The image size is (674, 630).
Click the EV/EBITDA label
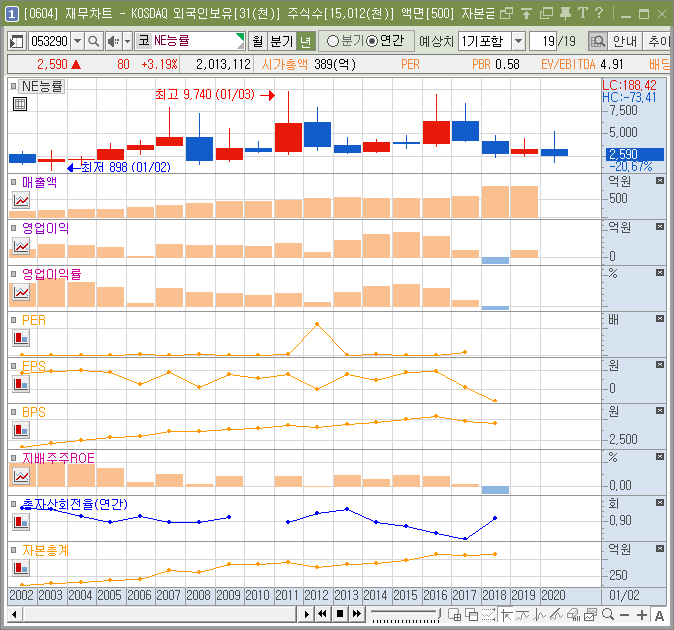click(568, 64)
